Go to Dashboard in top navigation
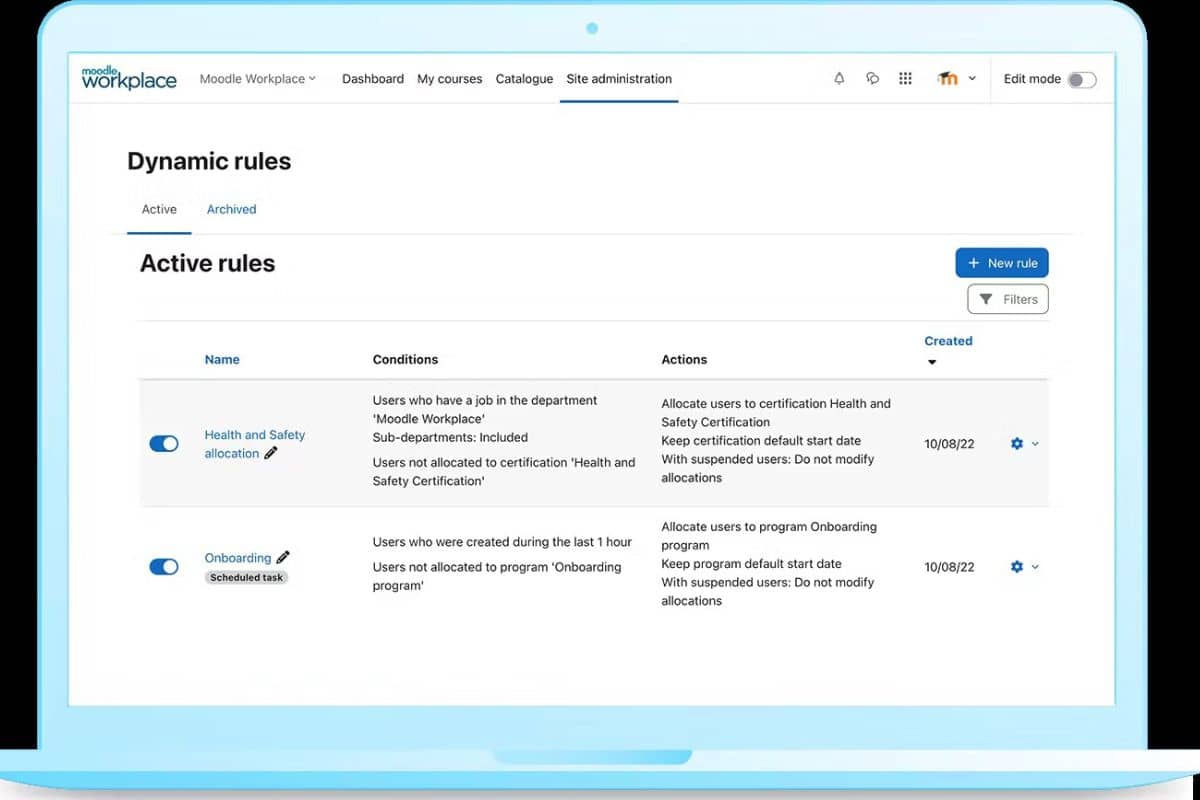Viewport: 1200px width, 800px height. click(x=373, y=78)
